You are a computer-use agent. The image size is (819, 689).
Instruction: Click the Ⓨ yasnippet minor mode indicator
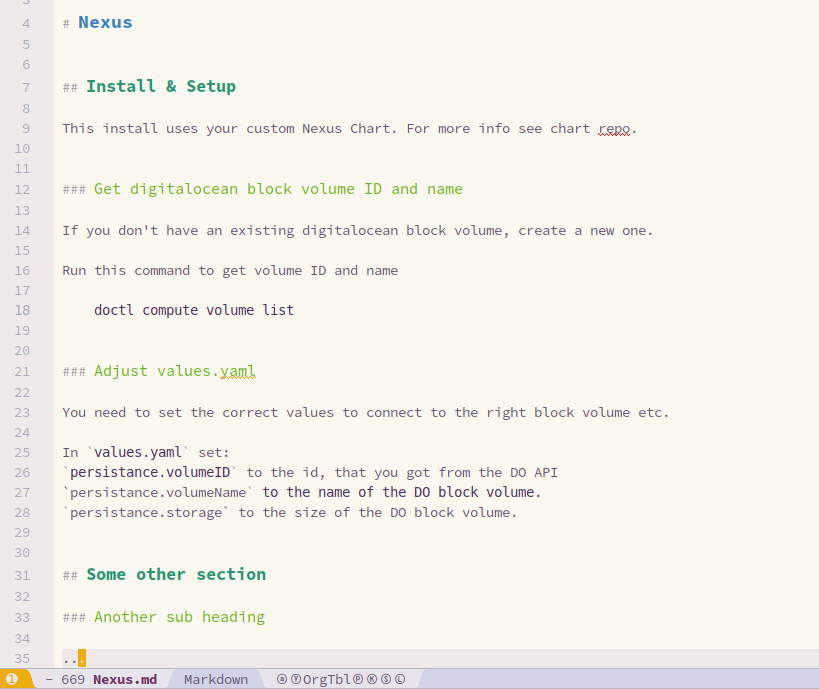pos(296,679)
